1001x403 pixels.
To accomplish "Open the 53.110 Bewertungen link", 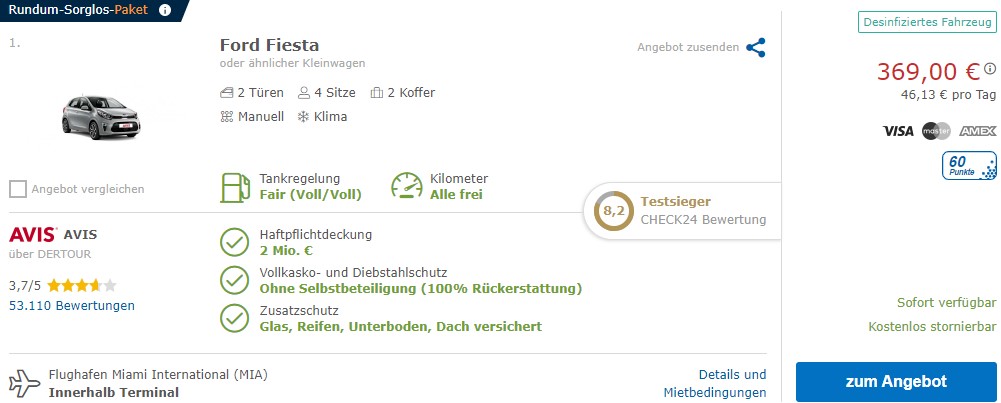I will click(x=72, y=305).
